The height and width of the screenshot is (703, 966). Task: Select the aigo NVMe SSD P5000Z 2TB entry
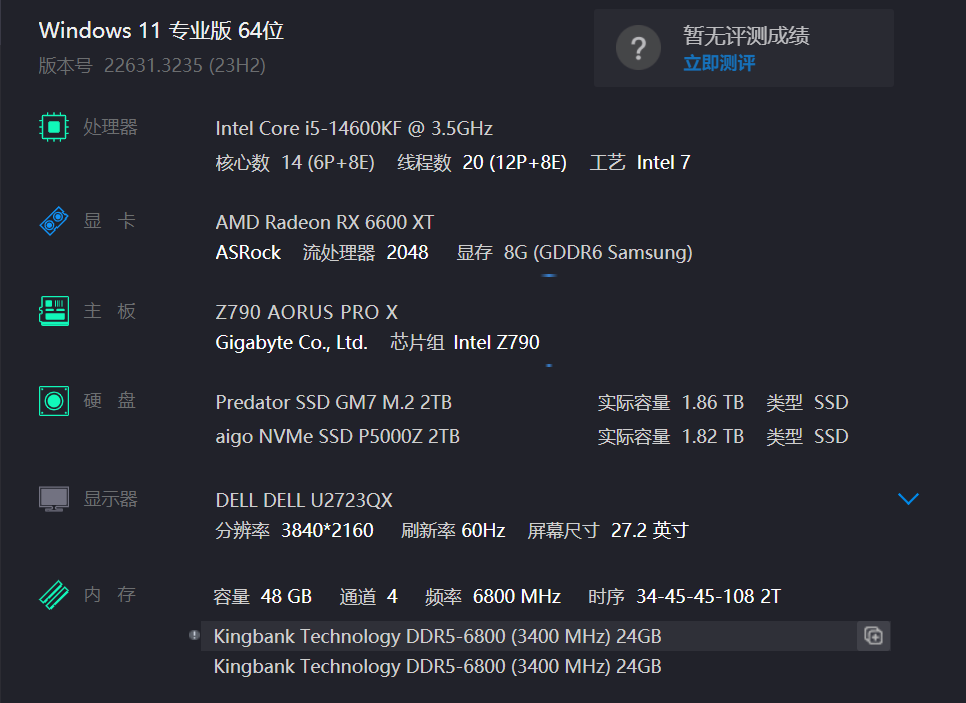pos(337,436)
